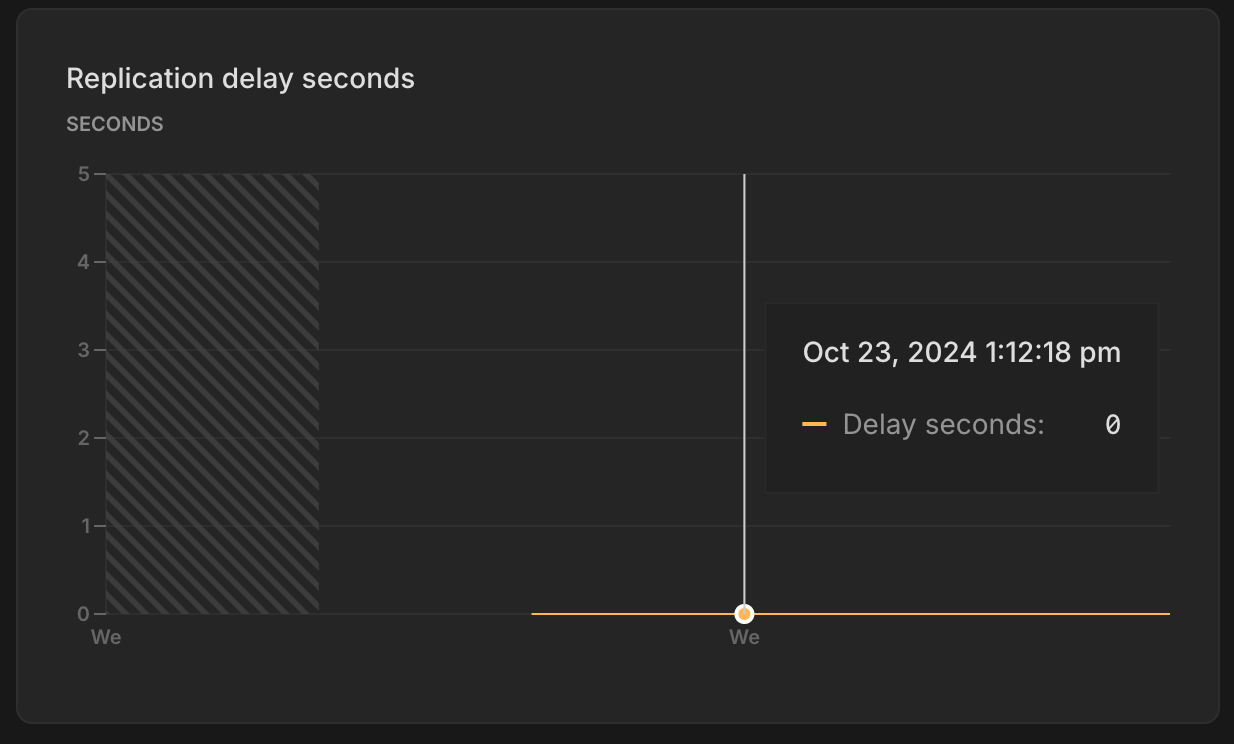This screenshot has width=1234, height=744.
Task: Click the striped hatched no-data region
Action: point(212,393)
